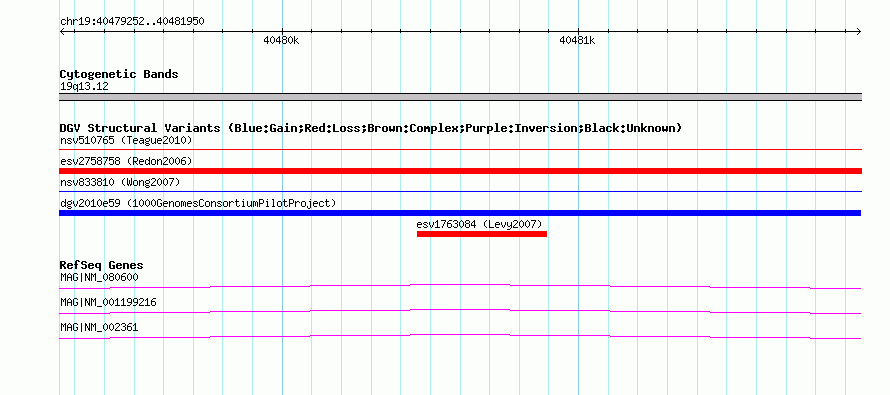890x395 pixels.
Task: Open the MAG|NM_002361 gene label
Action: click(99, 327)
